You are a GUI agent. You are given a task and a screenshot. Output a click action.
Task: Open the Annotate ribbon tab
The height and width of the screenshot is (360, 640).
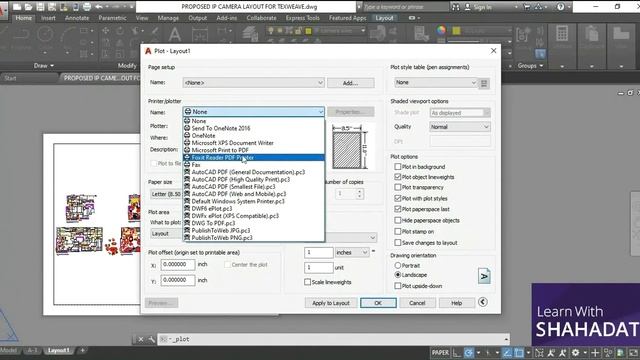tap(77, 18)
